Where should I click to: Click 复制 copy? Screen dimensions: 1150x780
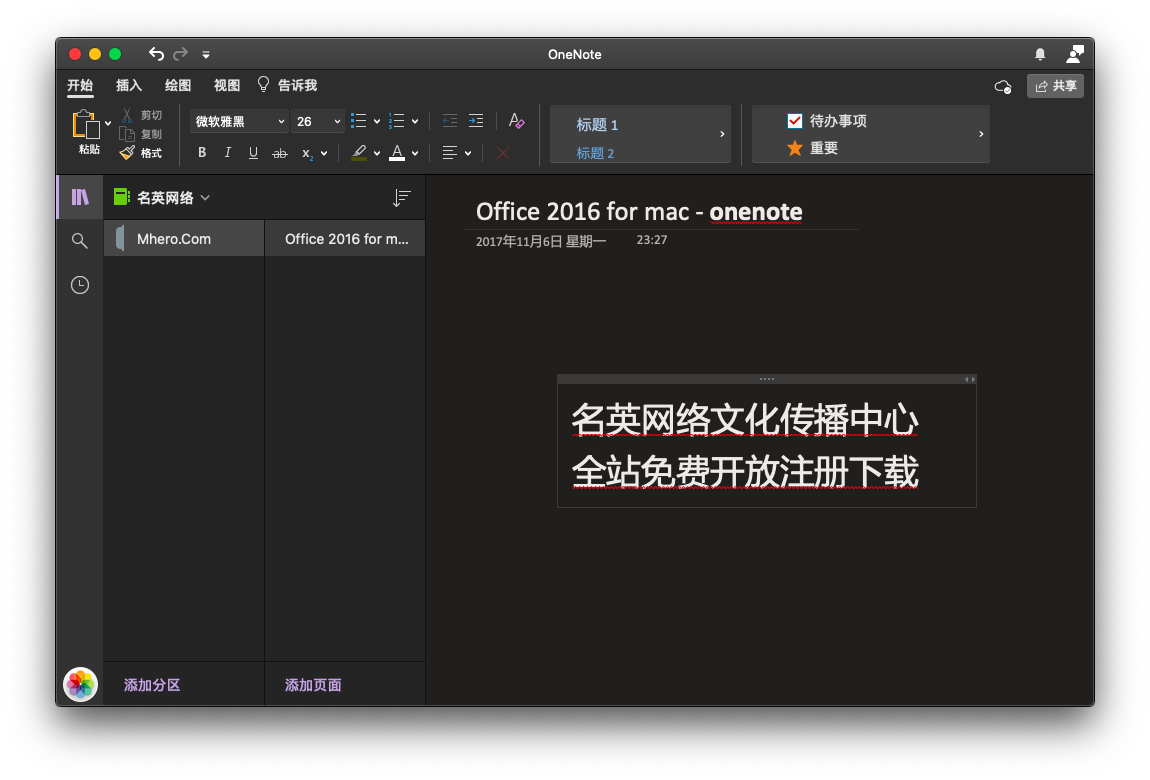(x=142, y=134)
